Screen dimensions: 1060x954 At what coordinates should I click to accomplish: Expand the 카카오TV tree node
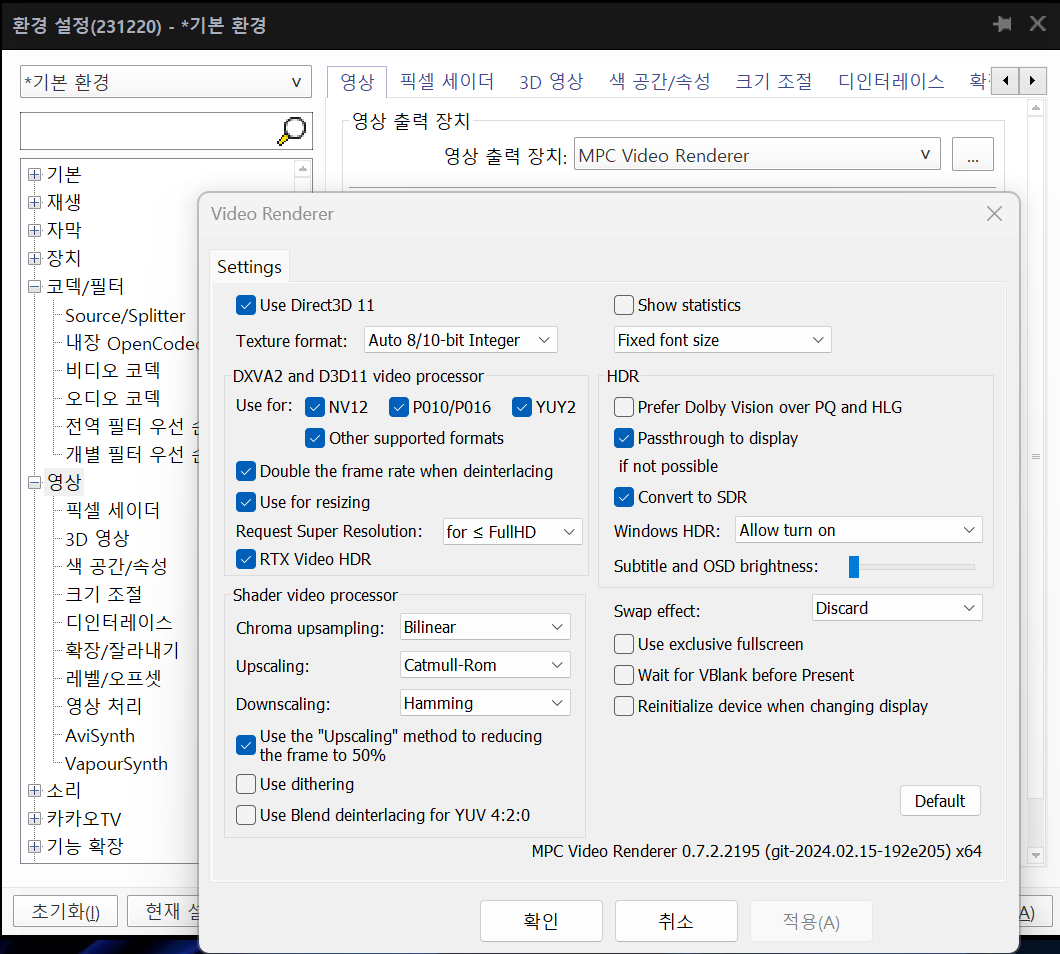tap(34, 818)
